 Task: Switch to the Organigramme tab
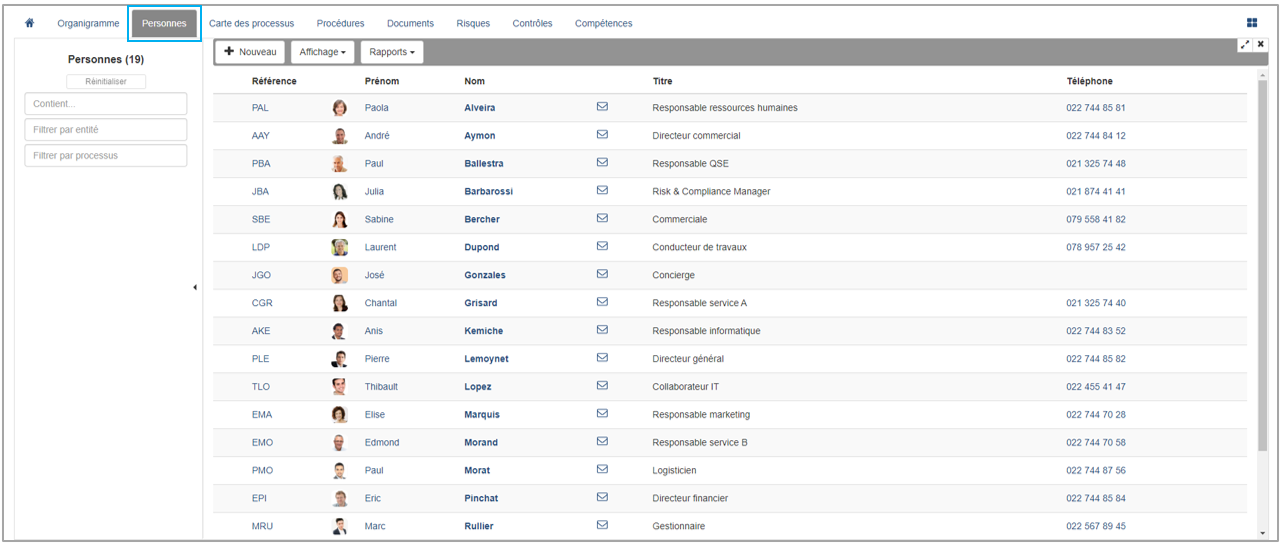(88, 23)
